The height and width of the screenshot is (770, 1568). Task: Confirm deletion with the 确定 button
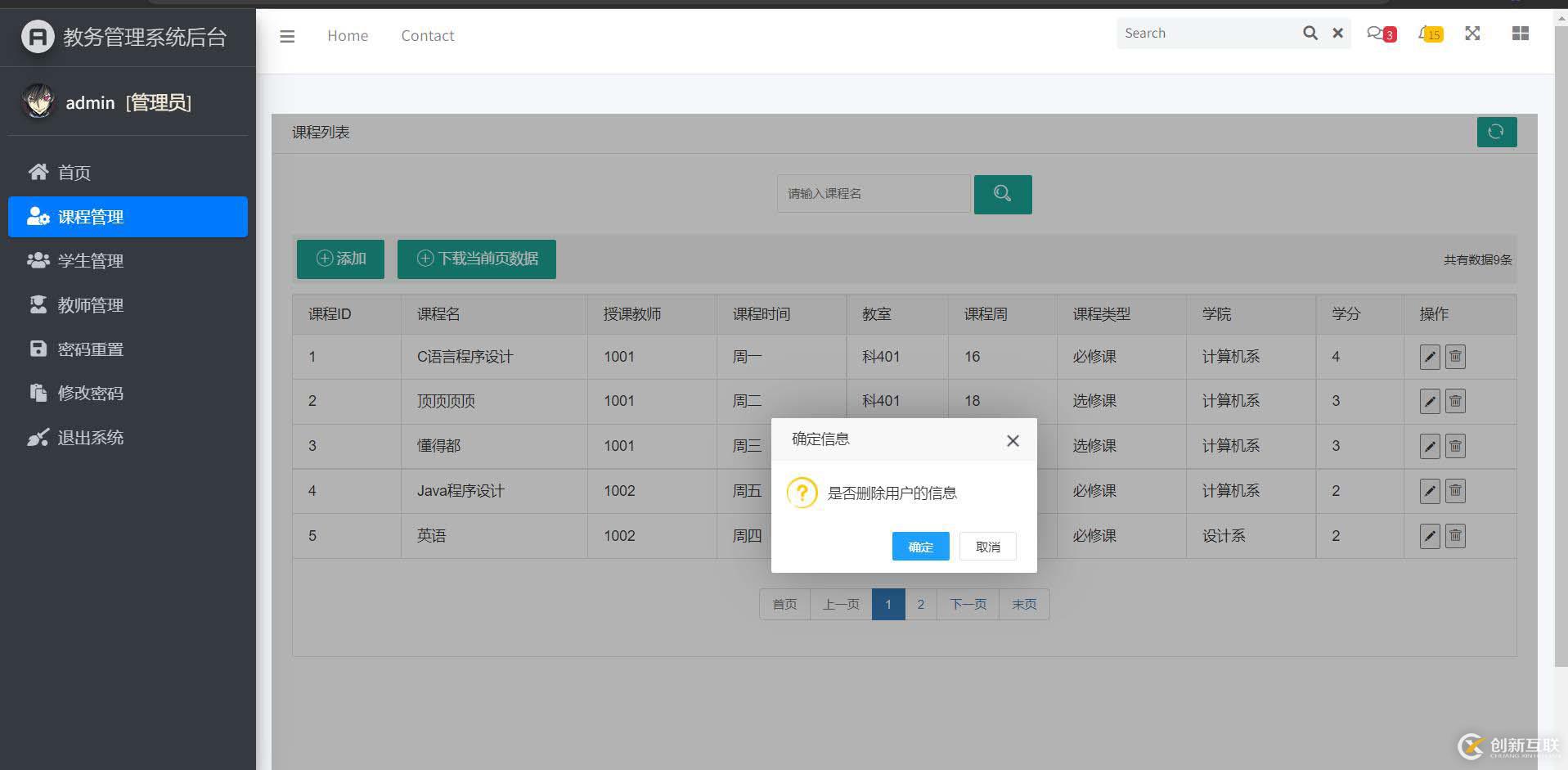coord(920,547)
